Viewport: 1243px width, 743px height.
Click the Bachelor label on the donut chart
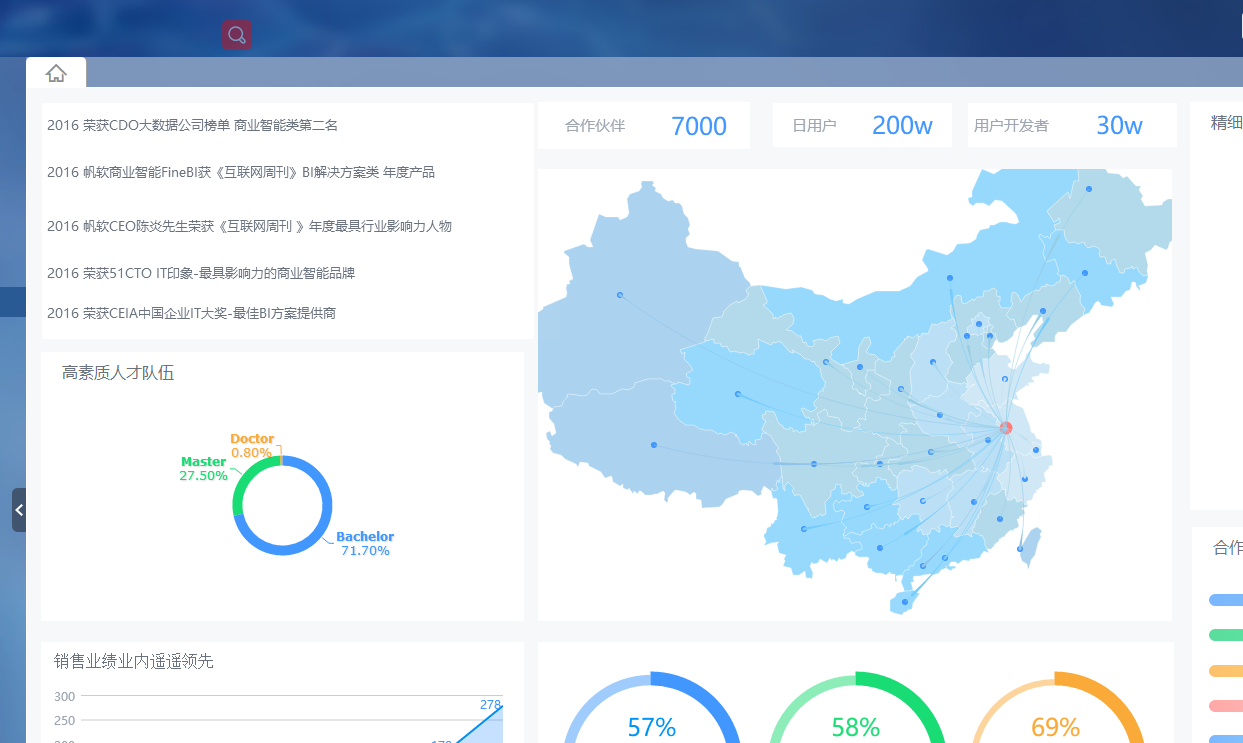pos(365,537)
